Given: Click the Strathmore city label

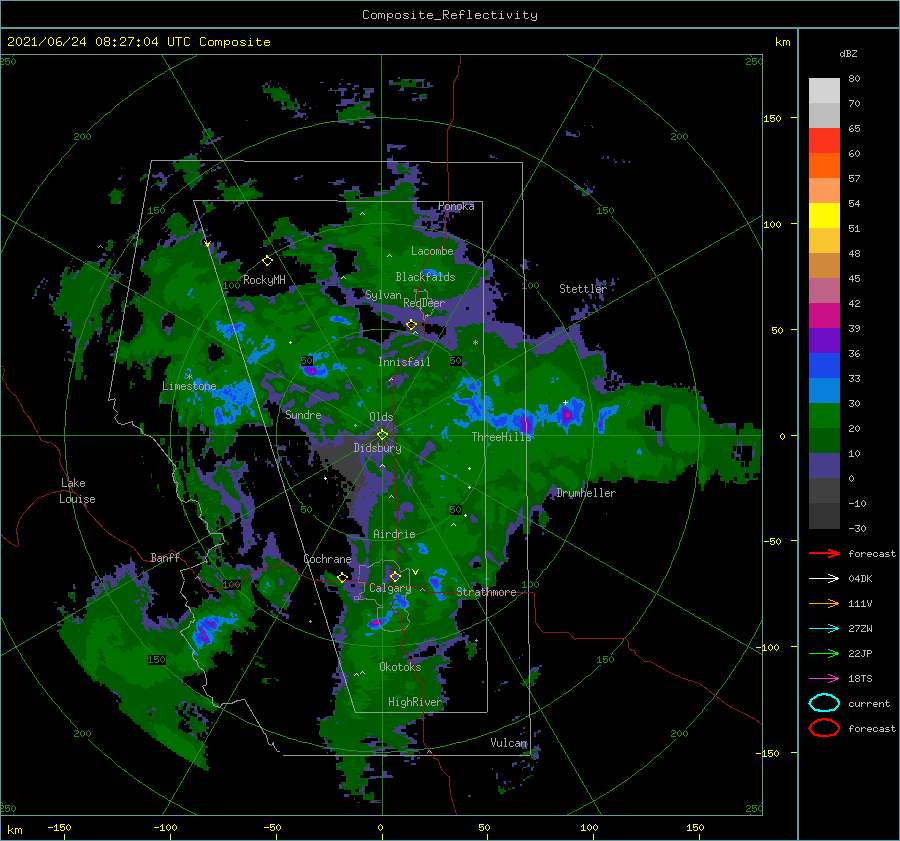Looking at the screenshot, I should click(x=486, y=592).
